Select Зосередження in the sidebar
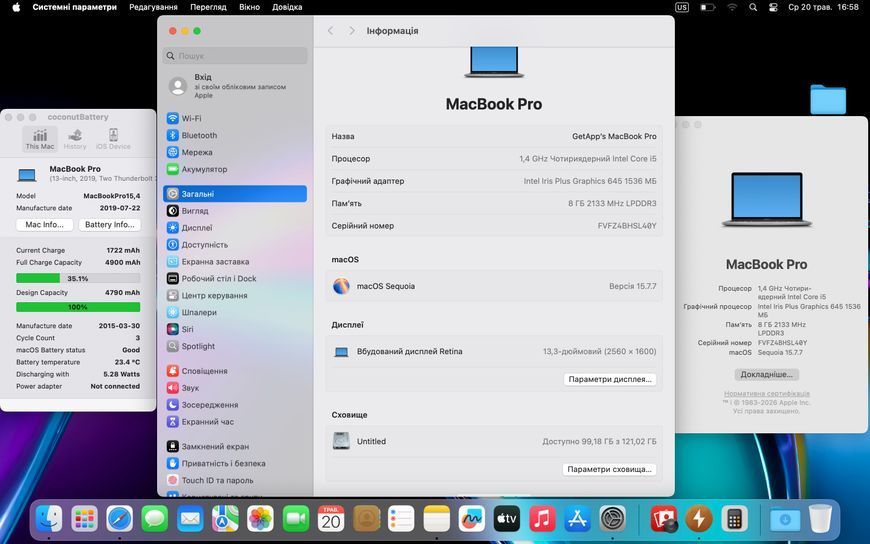This screenshot has width=870, height=544. pyautogui.click(x=235, y=405)
